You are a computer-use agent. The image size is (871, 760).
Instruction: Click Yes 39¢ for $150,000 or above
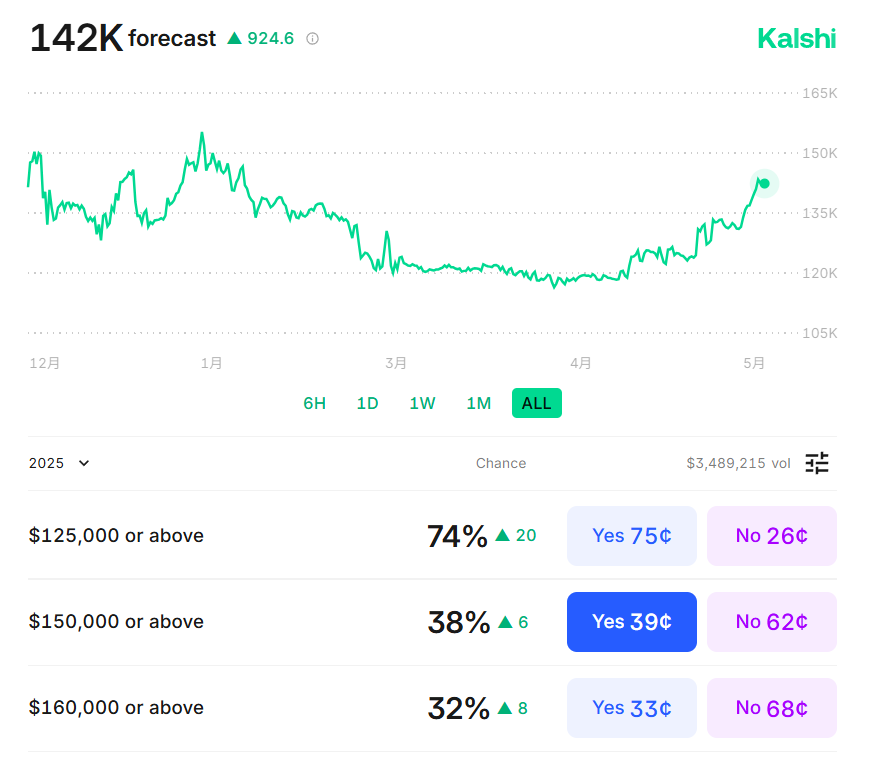pyautogui.click(x=631, y=622)
